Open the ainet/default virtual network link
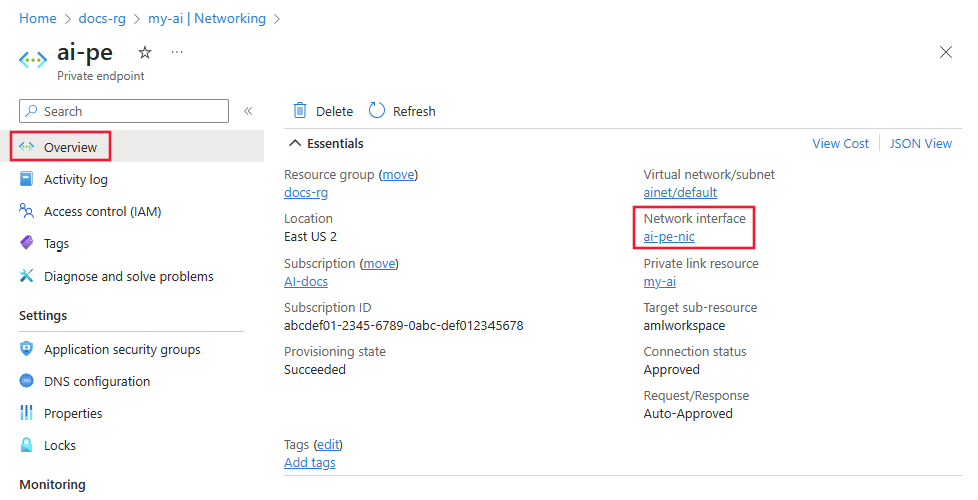This screenshot has height=500, width=978. tap(680, 193)
